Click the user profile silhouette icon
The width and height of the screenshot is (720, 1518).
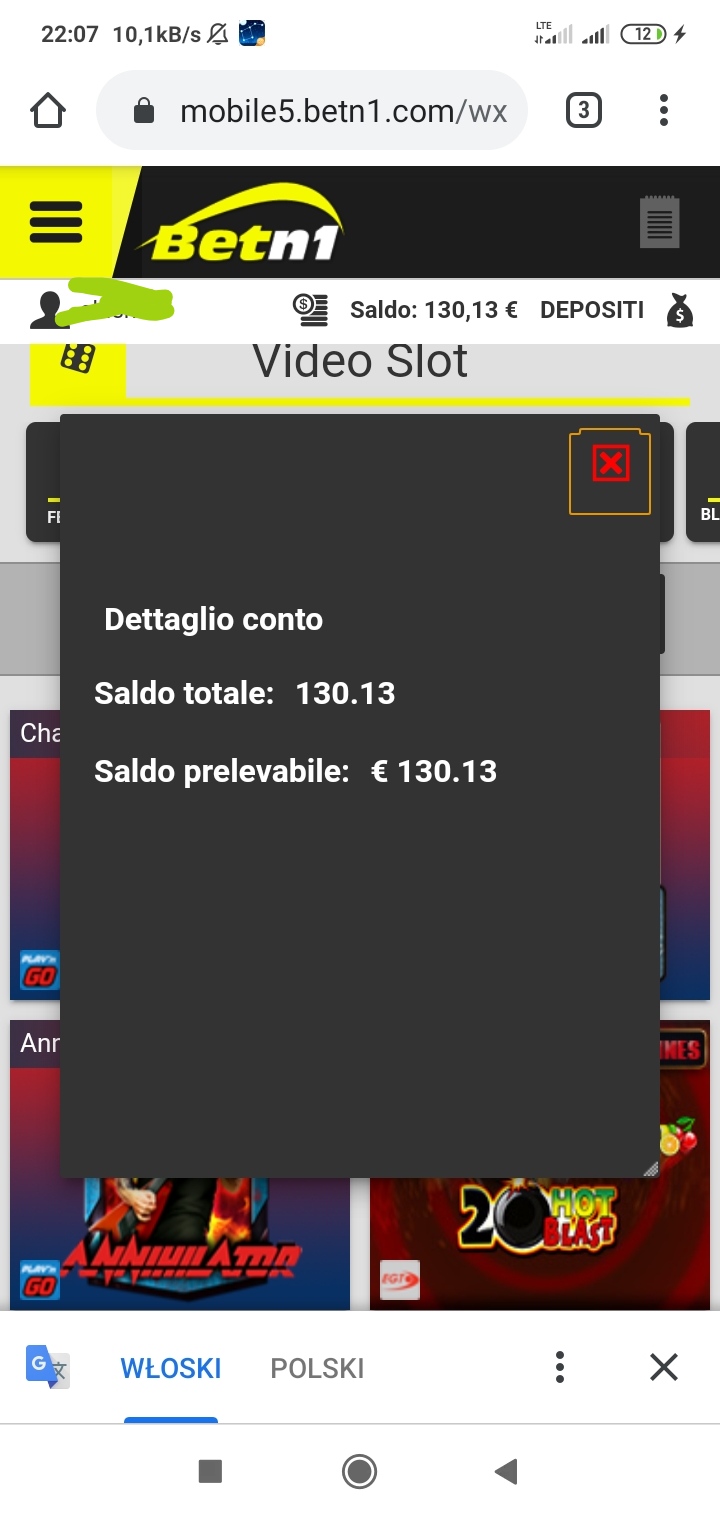(44, 311)
